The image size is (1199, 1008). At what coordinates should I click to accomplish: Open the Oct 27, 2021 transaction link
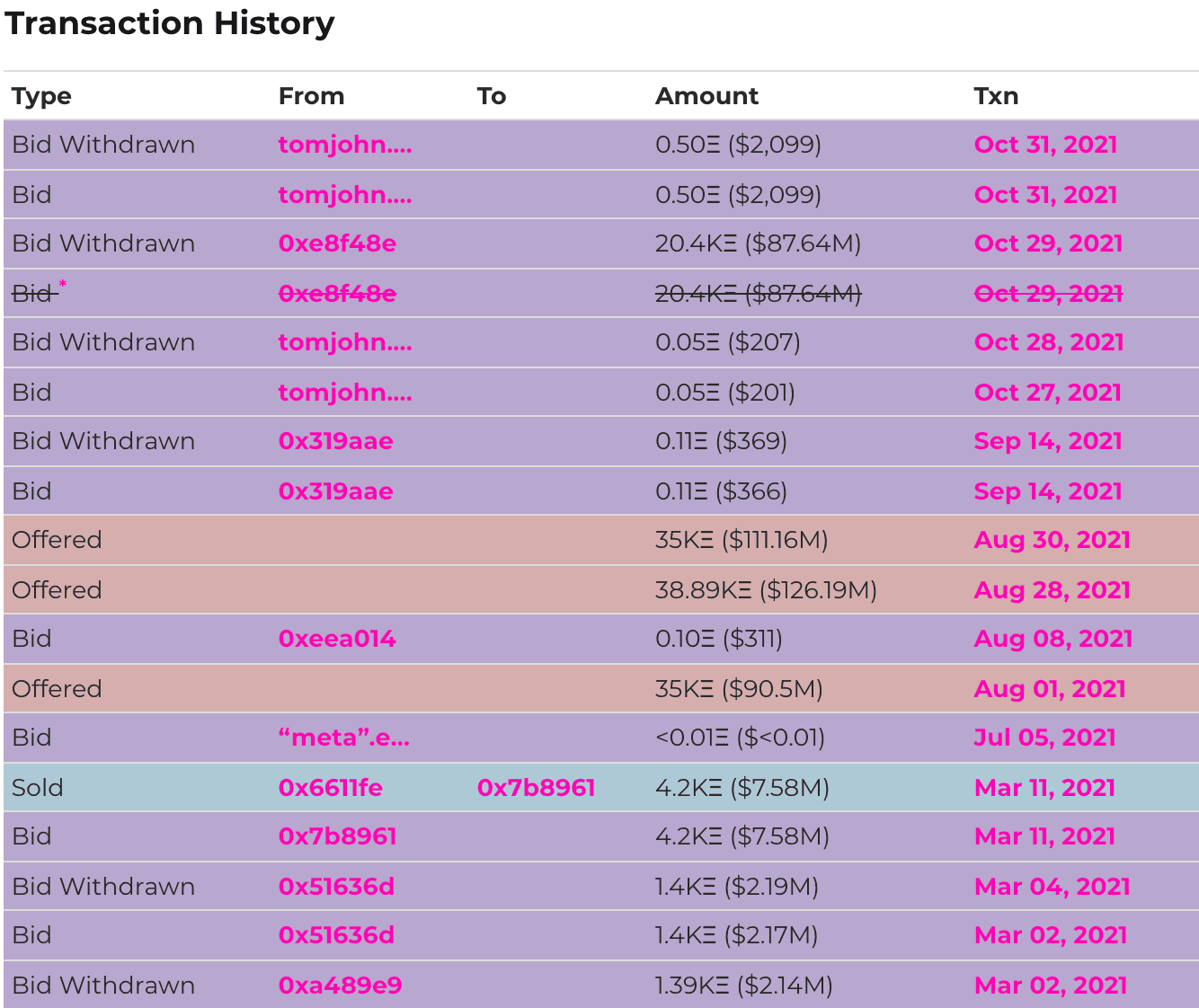pyautogui.click(x=1047, y=393)
